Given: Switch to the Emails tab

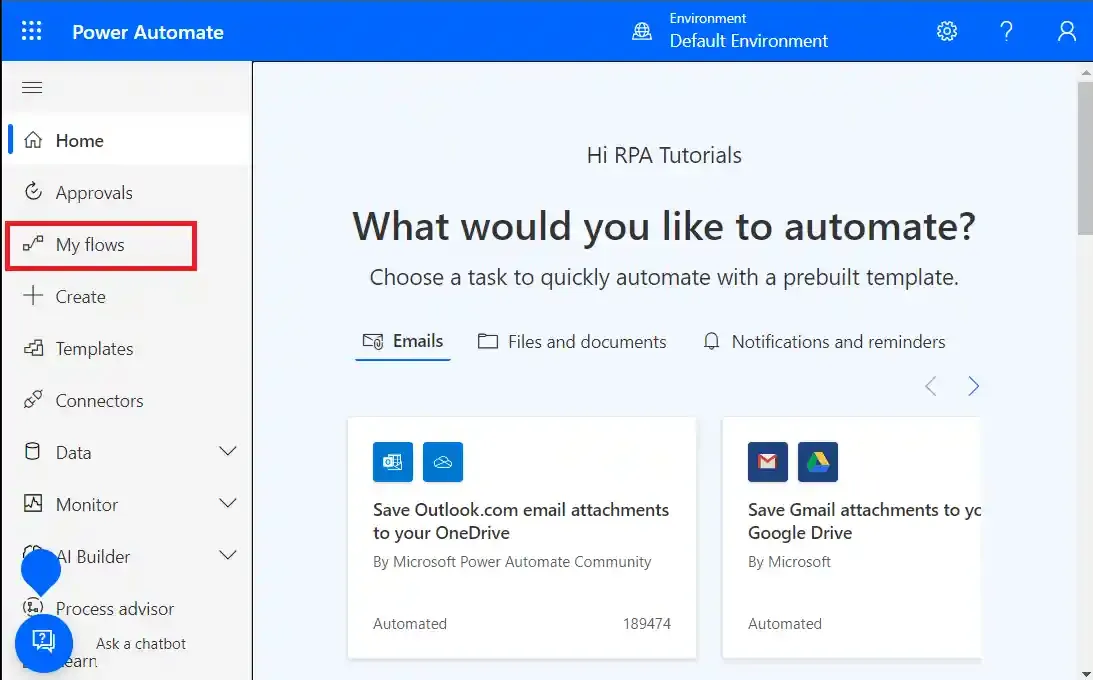Looking at the screenshot, I should pos(403,341).
